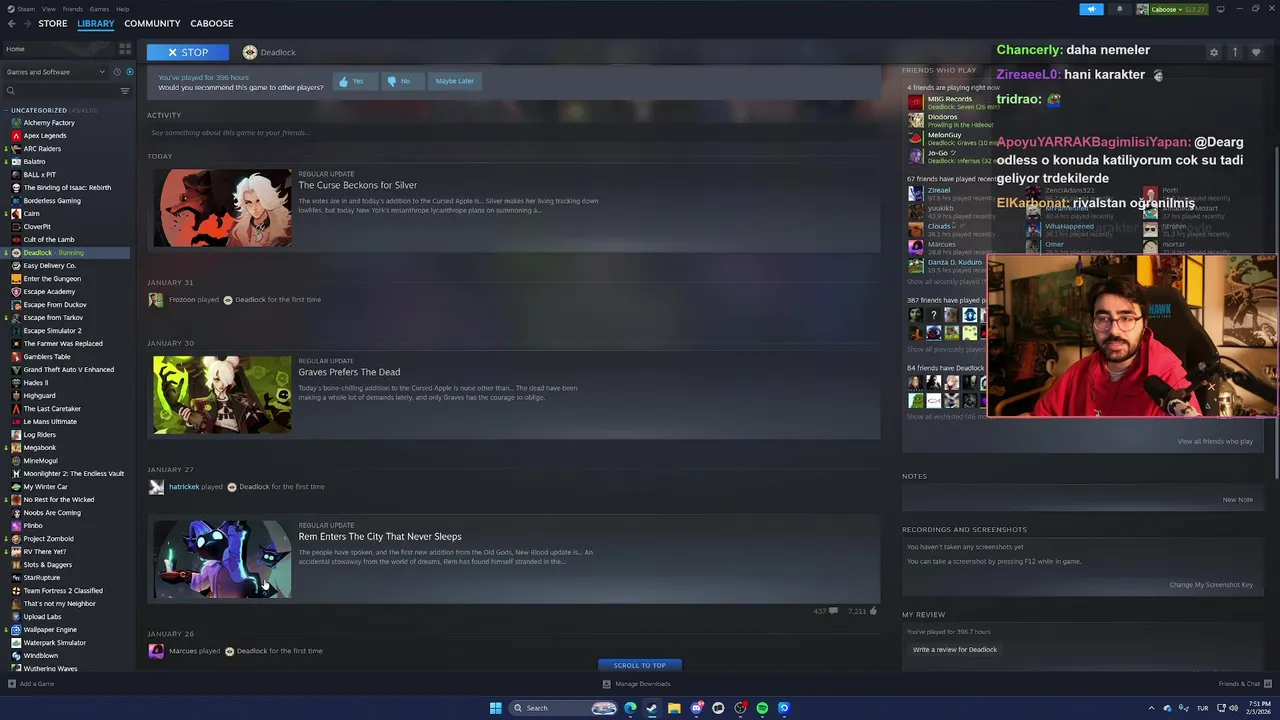Click the SCROLL TO TOP button

[639, 665]
